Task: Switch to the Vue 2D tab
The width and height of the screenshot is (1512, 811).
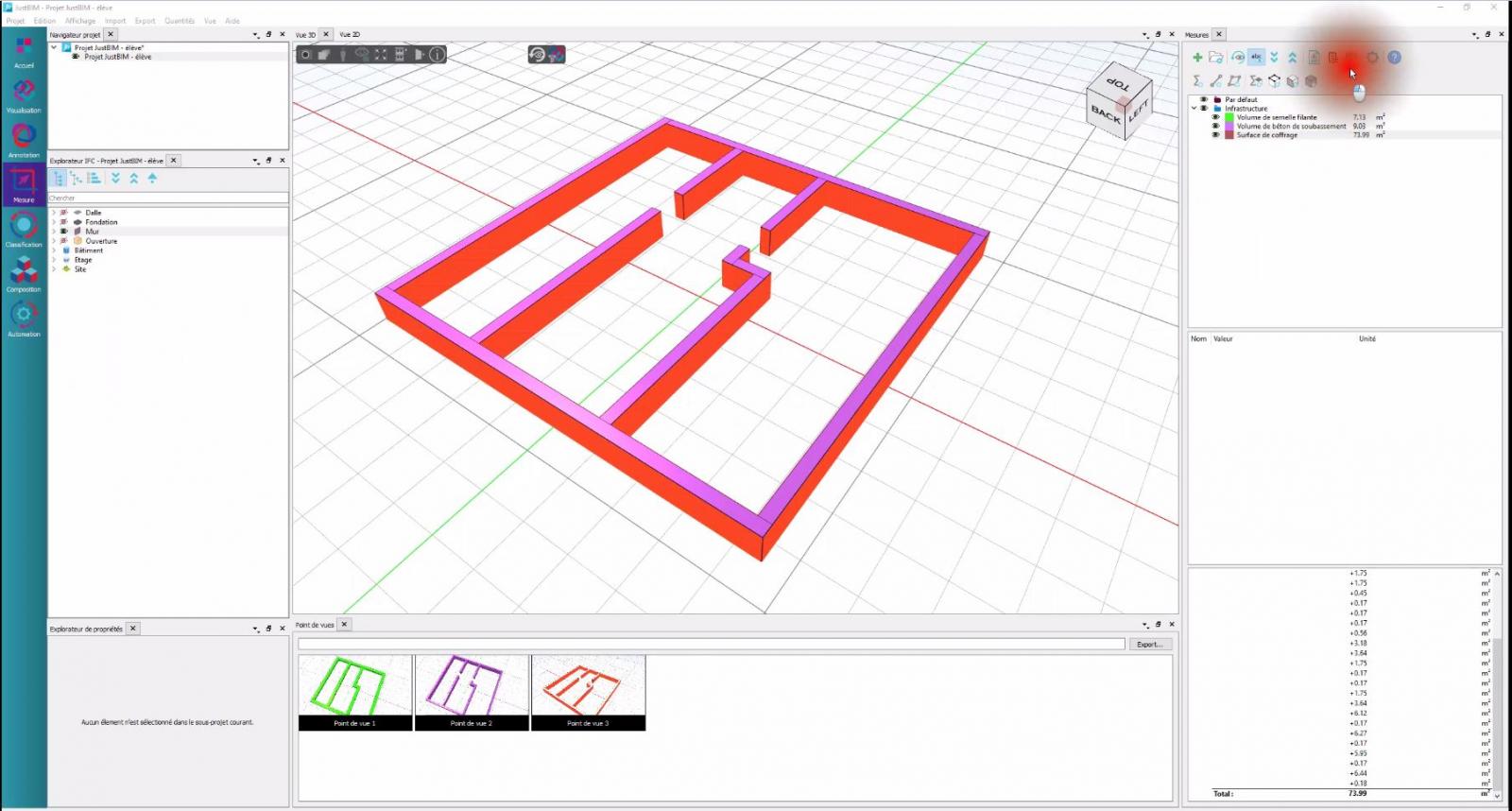Action: [x=350, y=35]
